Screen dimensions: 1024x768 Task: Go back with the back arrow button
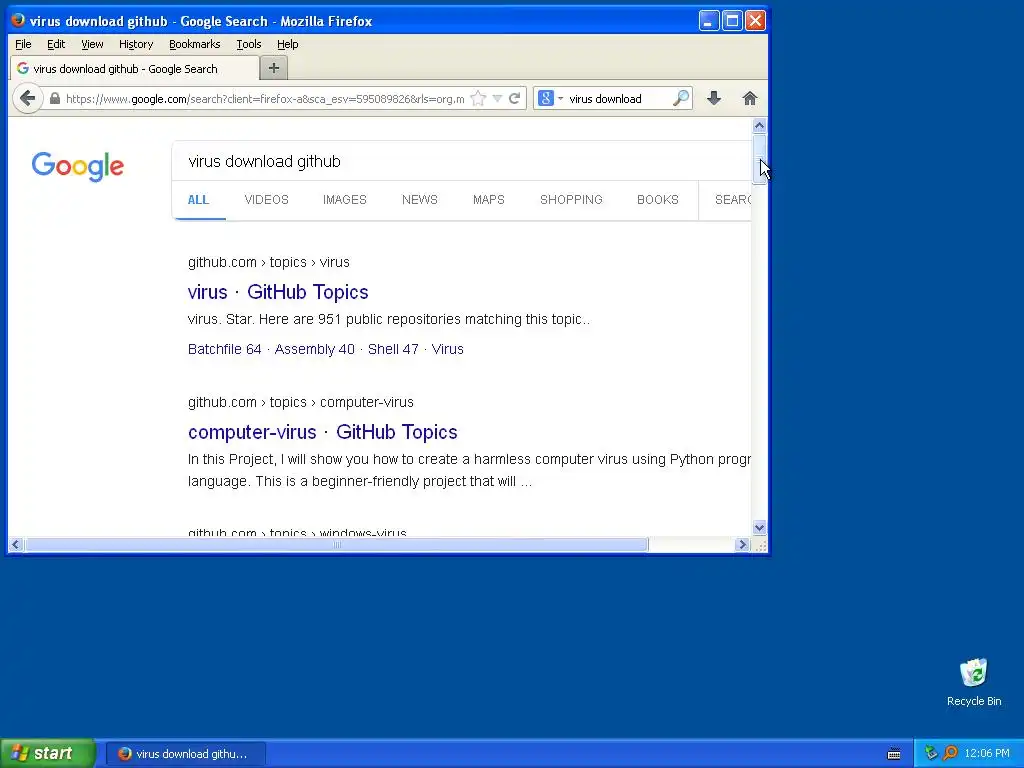pyautogui.click(x=27, y=99)
